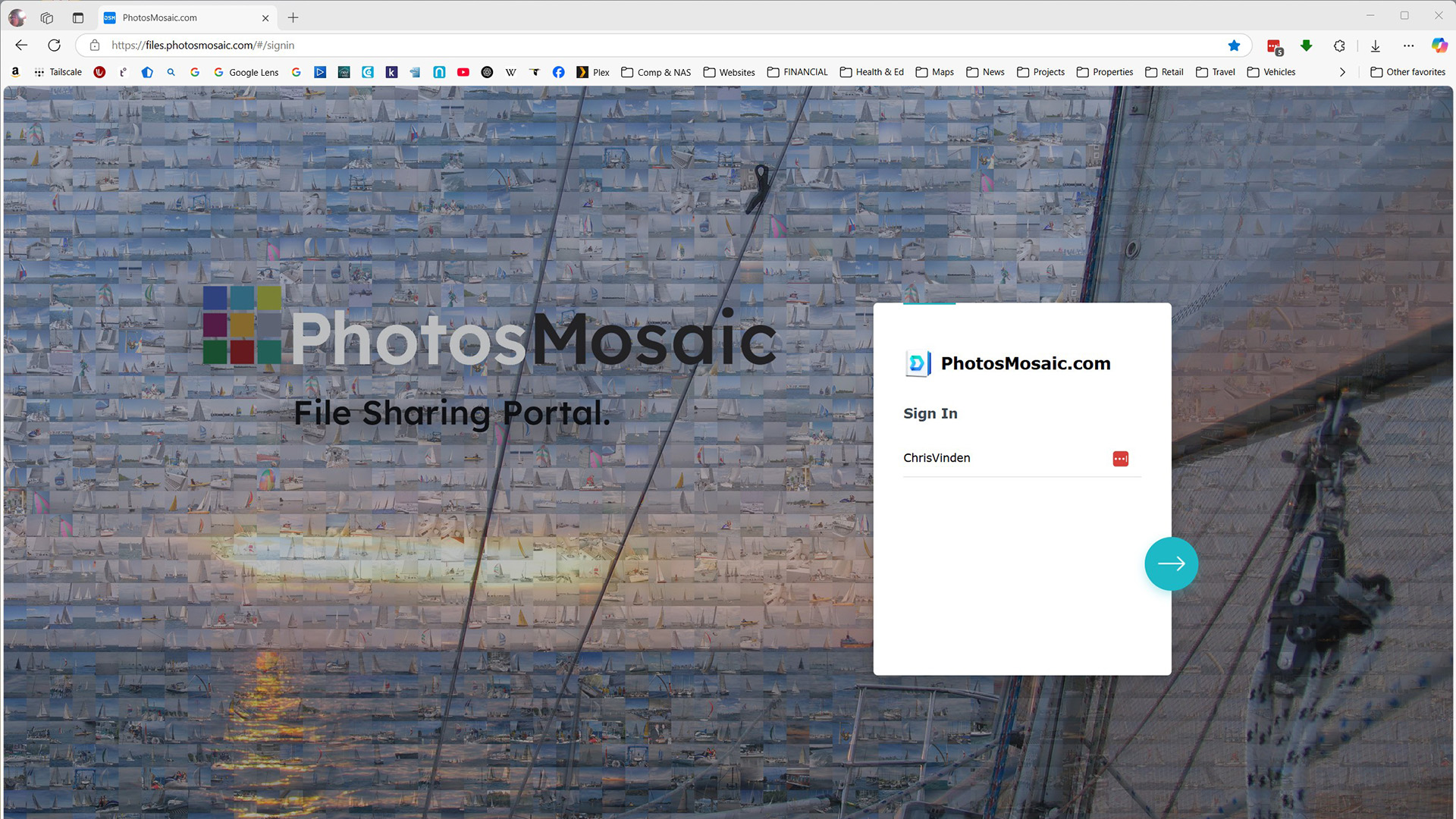Open the blue play-arrow bookmark
The image size is (1456, 819).
pos(320,72)
